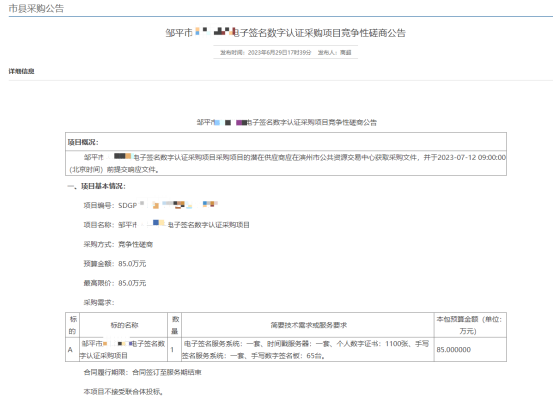
Task: Click the 最高限价：85.0万元 line
Action: [115, 283]
